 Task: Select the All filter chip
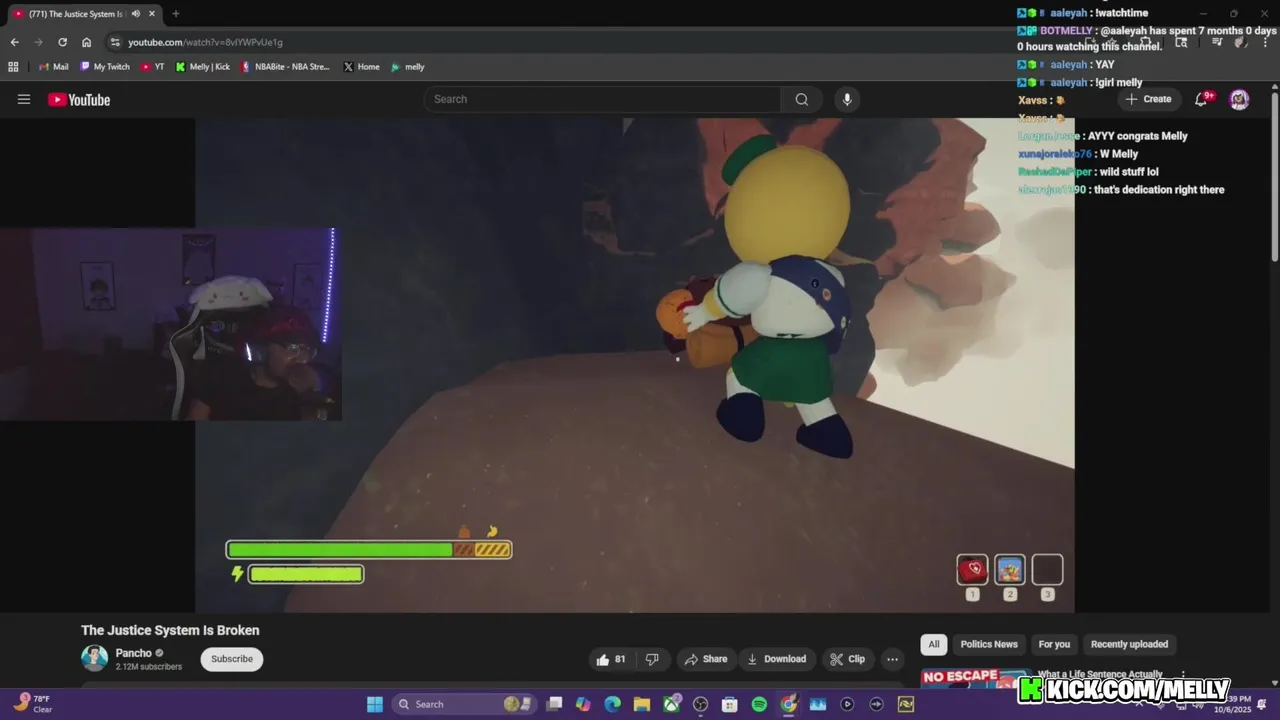click(x=934, y=644)
